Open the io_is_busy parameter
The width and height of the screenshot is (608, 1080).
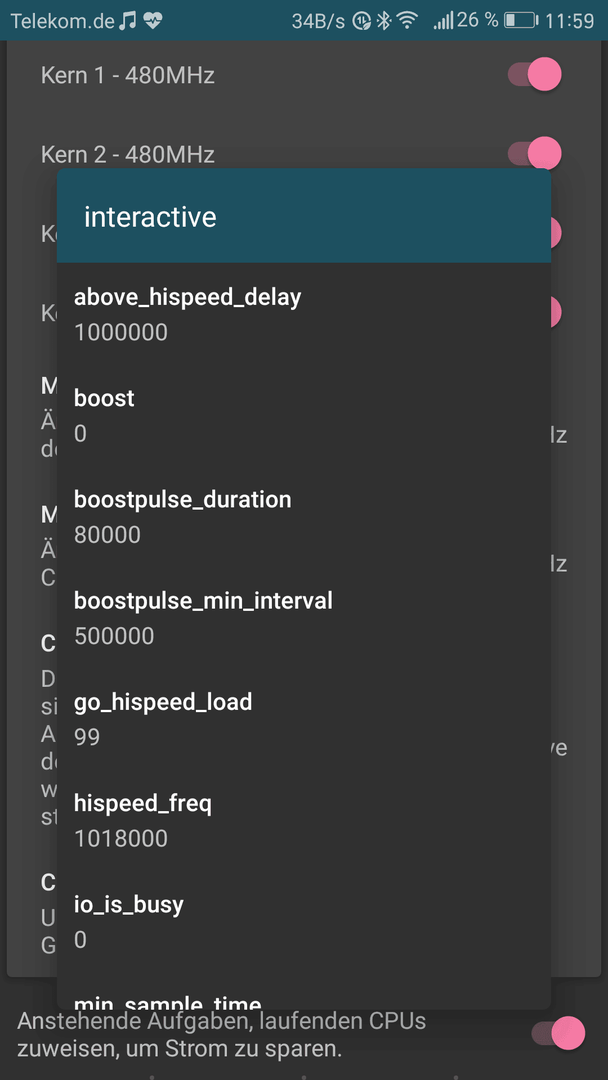coord(304,922)
